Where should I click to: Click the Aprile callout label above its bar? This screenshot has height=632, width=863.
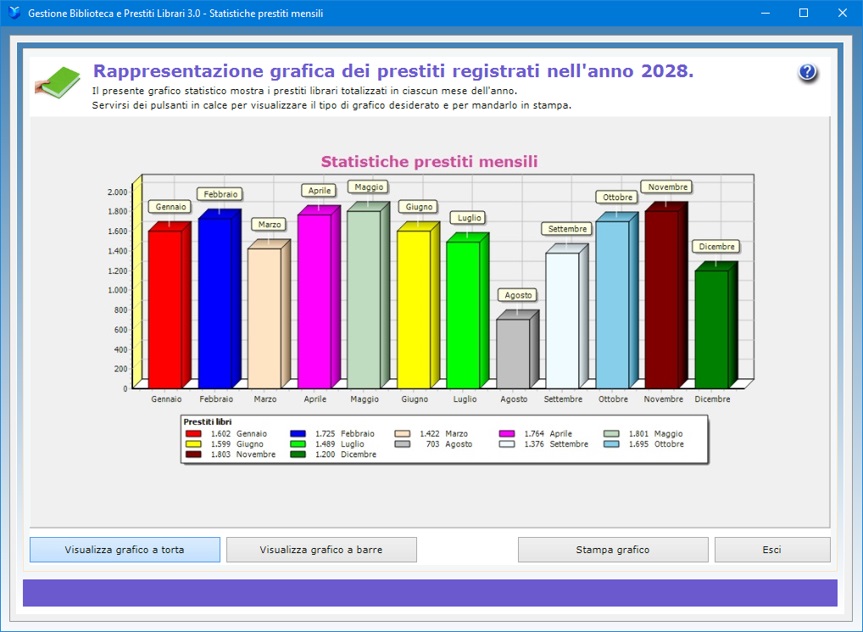(x=319, y=190)
